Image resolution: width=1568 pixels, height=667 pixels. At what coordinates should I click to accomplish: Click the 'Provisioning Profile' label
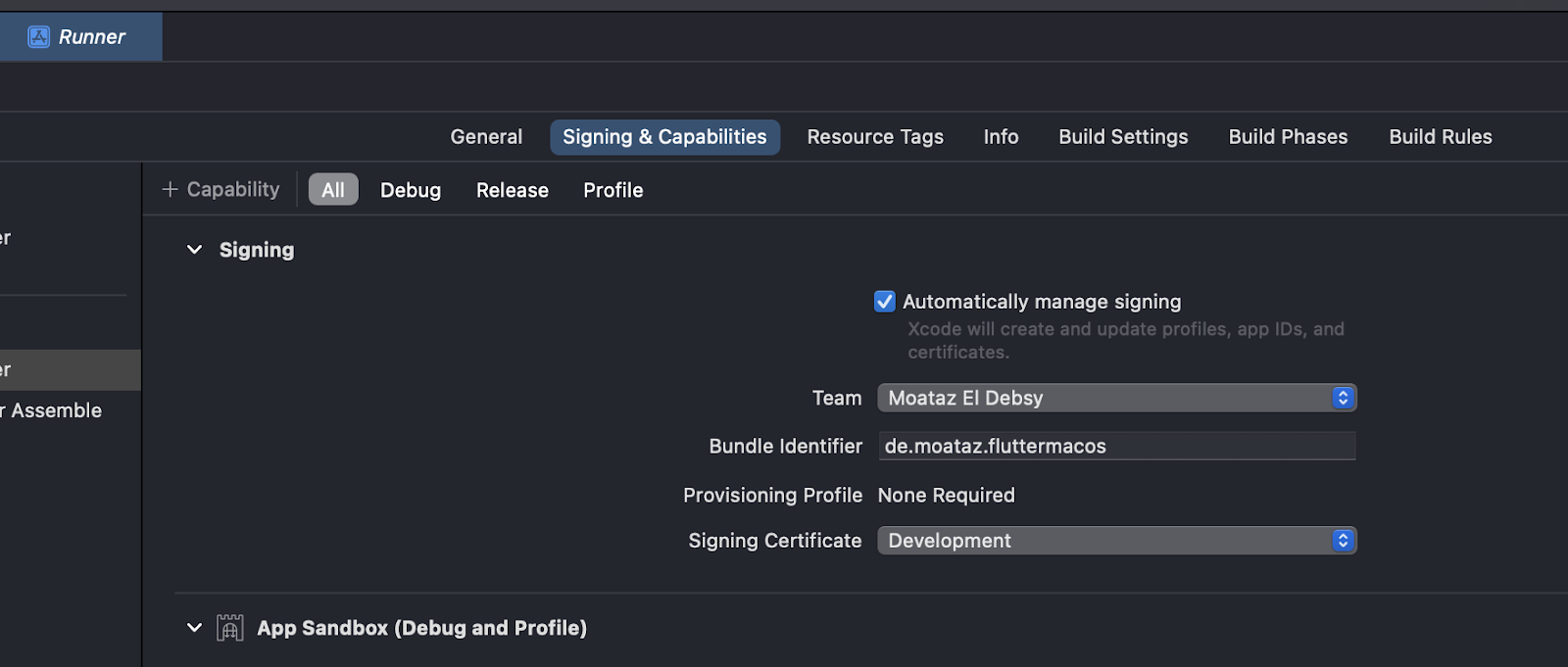click(772, 496)
